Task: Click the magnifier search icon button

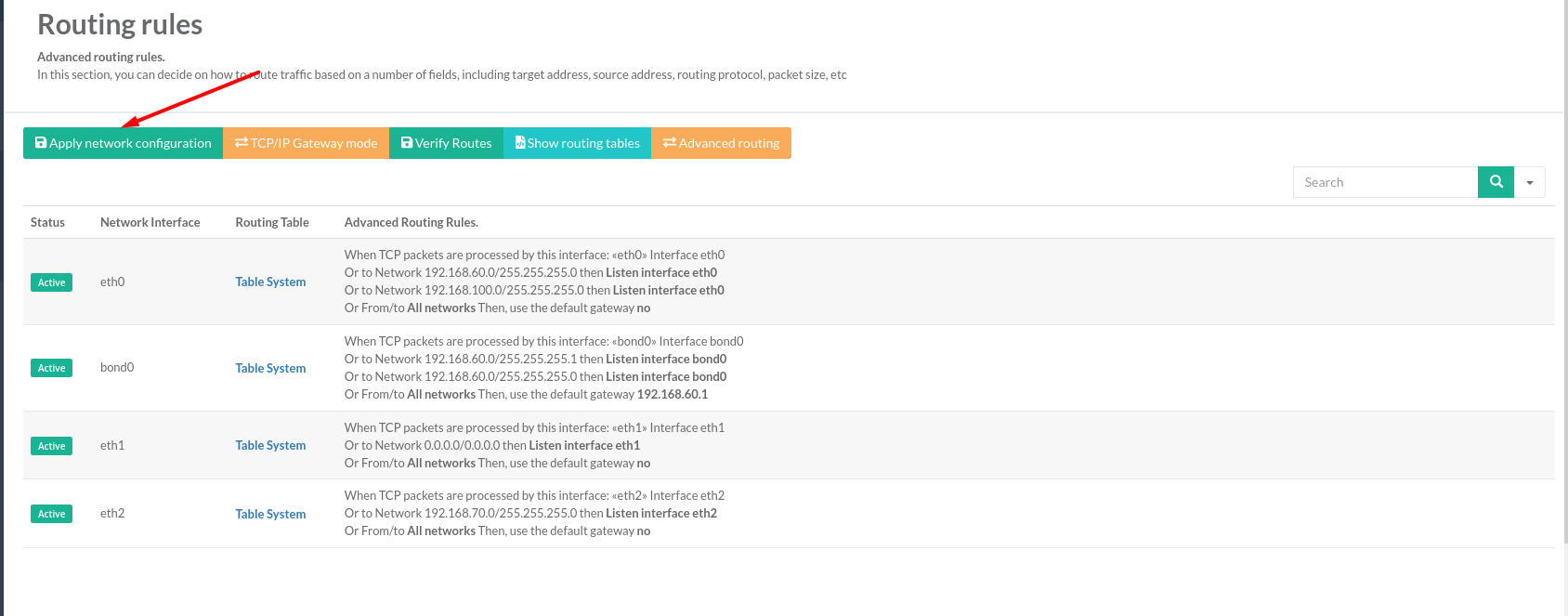Action: click(1496, 182)
